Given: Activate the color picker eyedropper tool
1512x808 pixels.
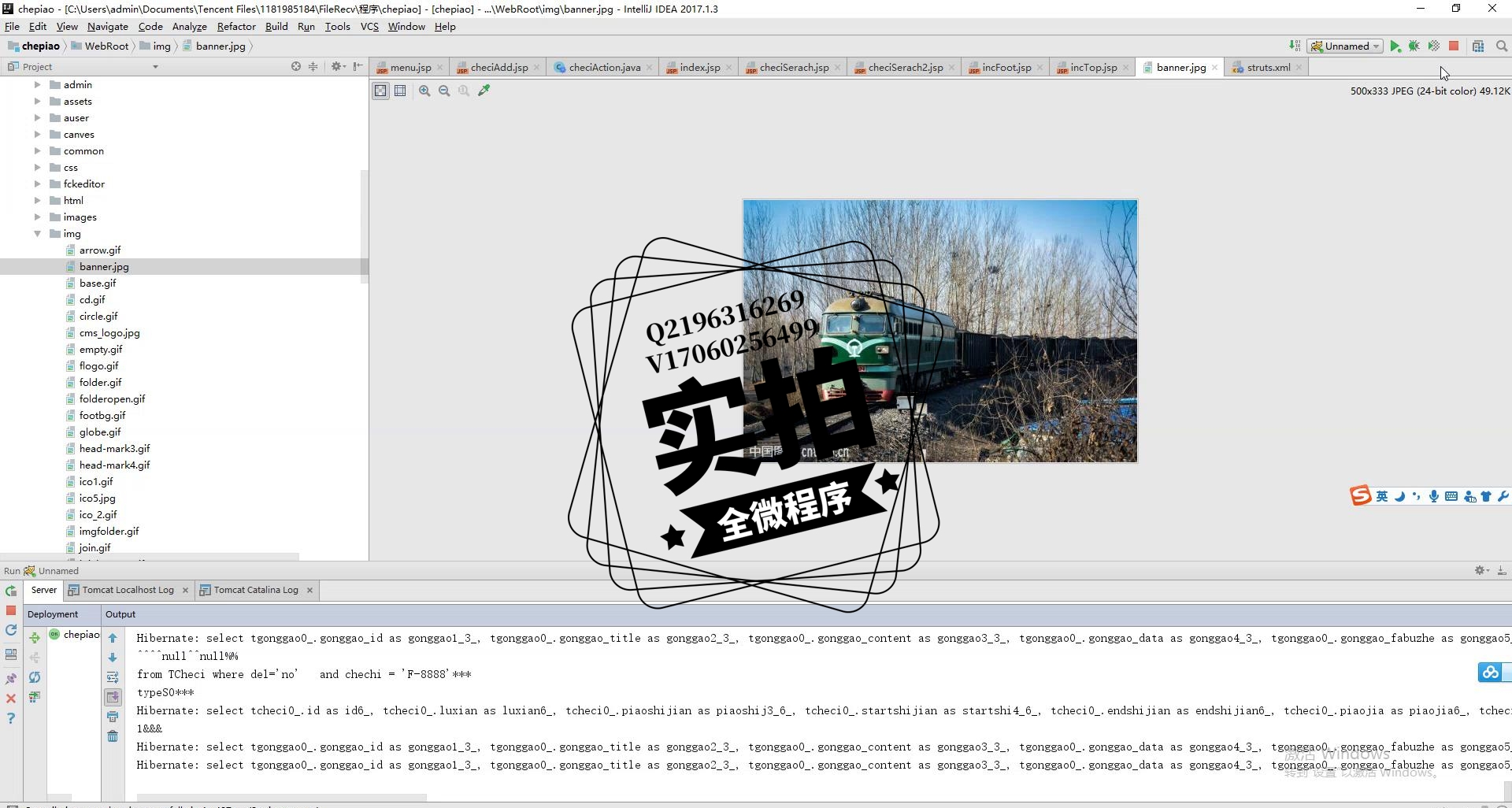Looking at the screenshot, I should coord(484,91).
